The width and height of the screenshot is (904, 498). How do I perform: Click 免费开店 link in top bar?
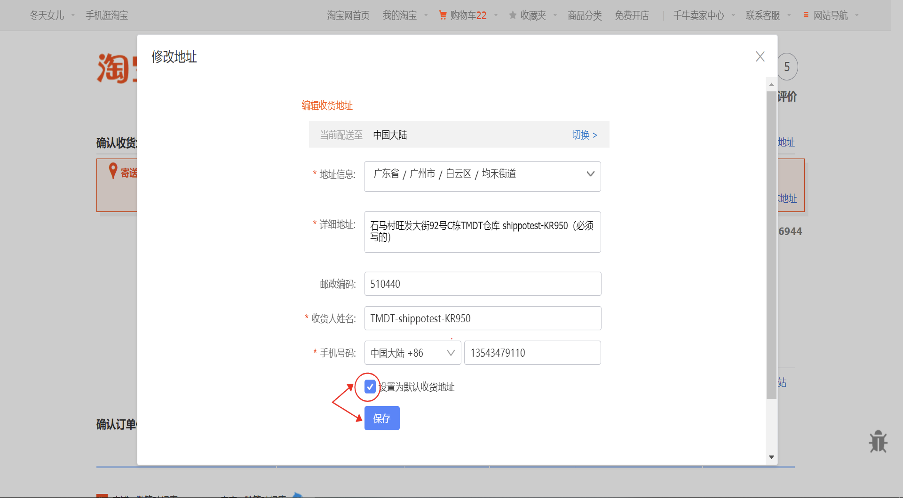631,15
